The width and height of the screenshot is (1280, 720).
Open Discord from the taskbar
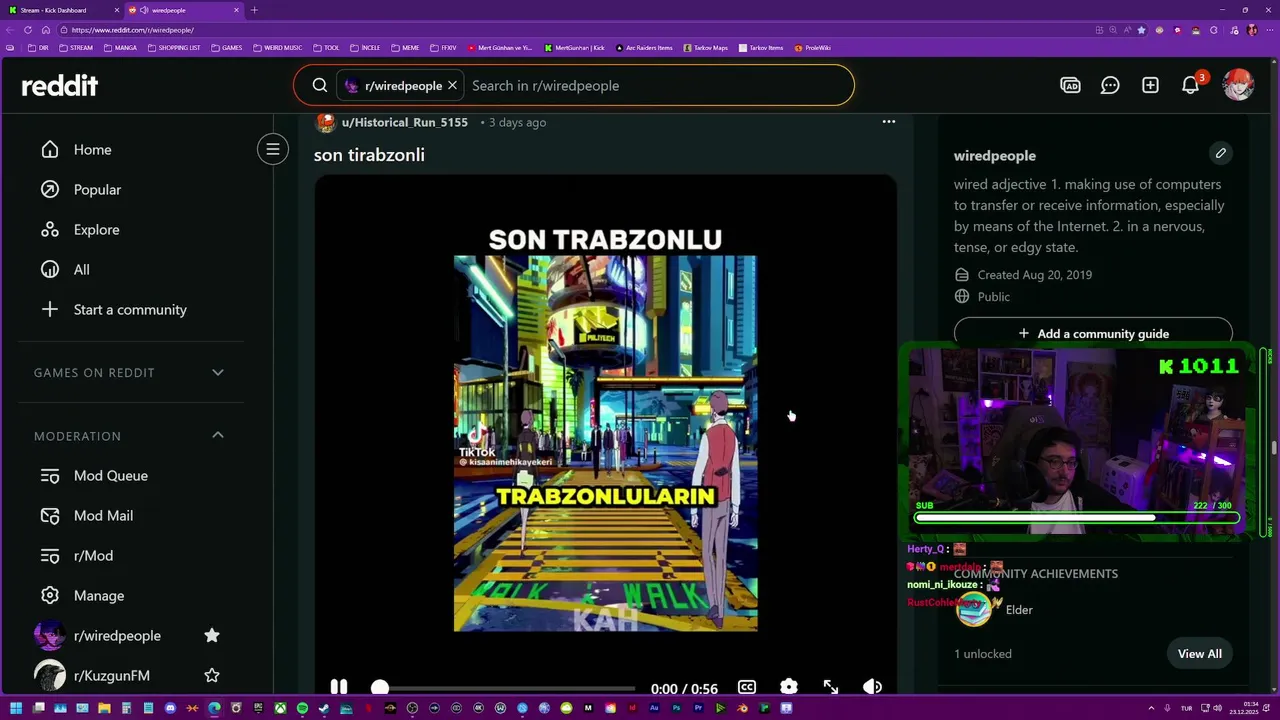(x=170, y=708)
